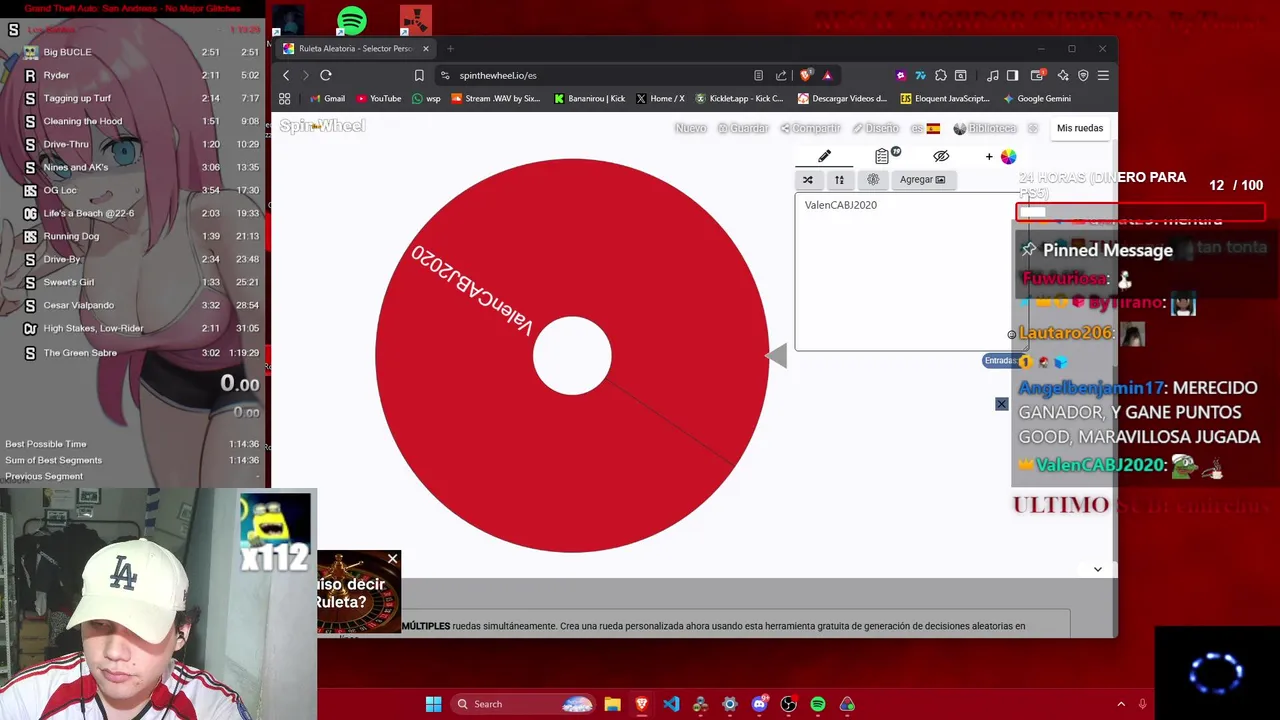Open the Brave VPN shield icon
This screenshot has width=1280, height=720.
pyautogui.click(x=1083, y=75)
